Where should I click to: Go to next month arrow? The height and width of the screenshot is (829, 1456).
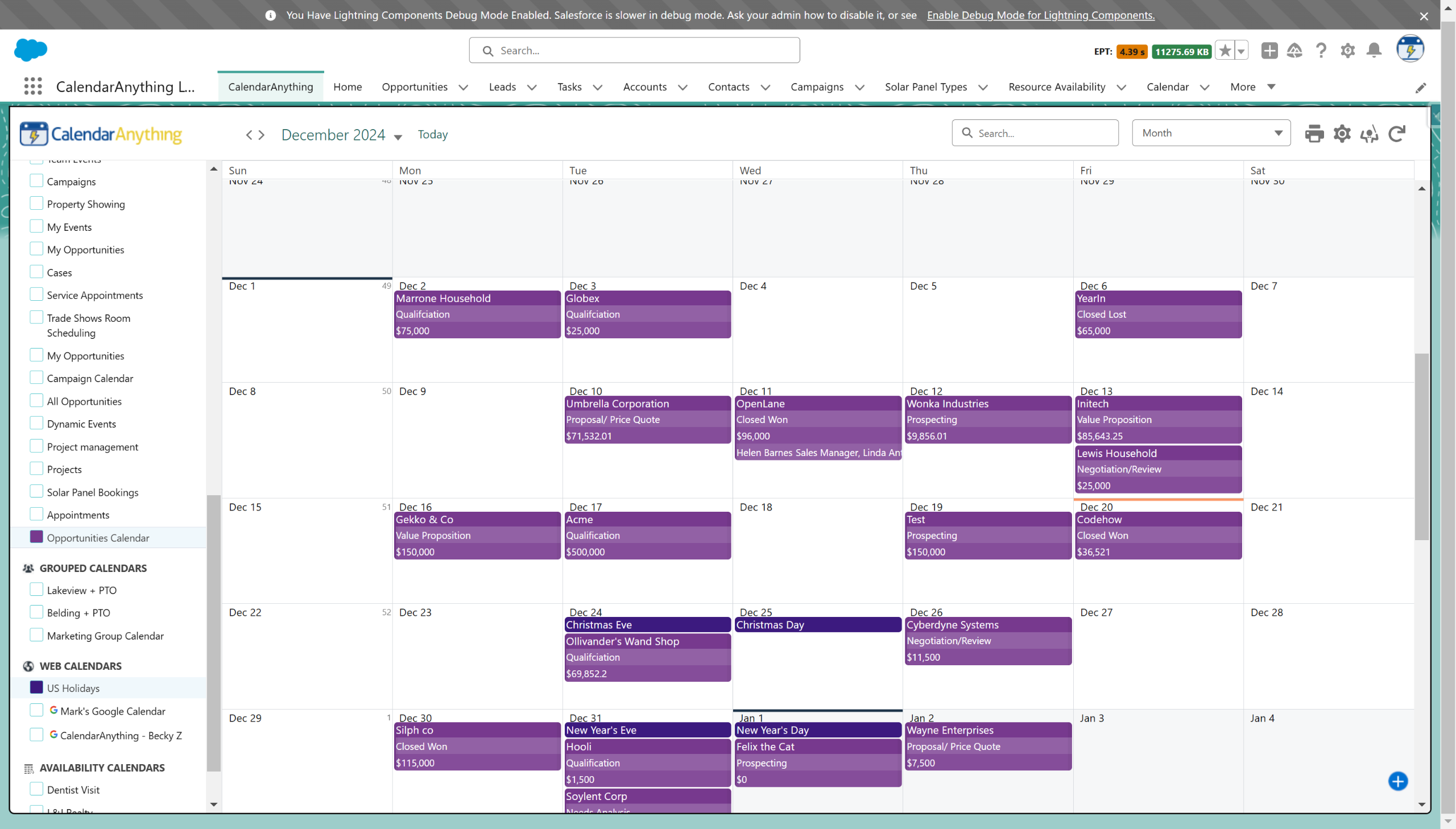262,135
